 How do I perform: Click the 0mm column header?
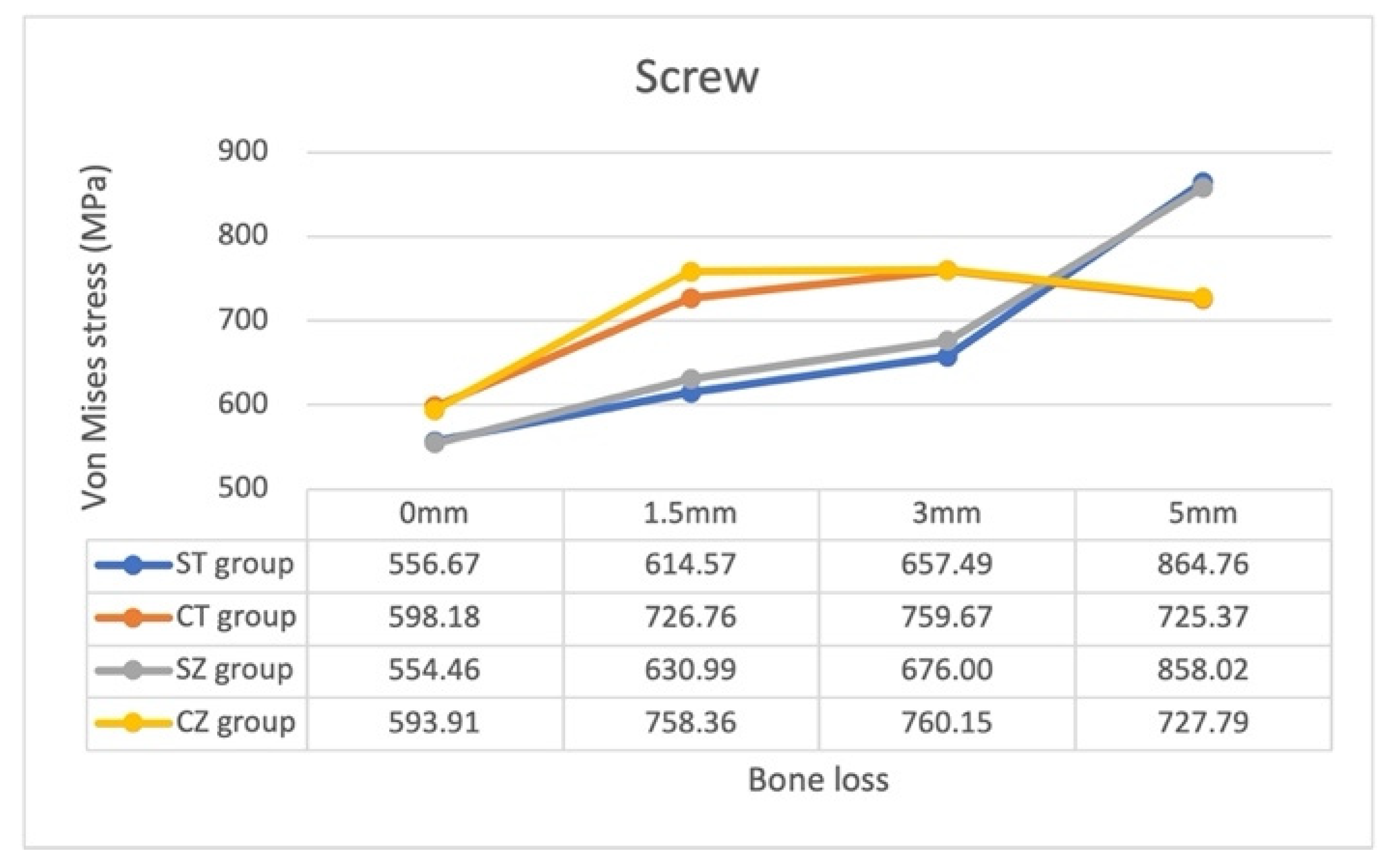[x=434, y=513]
